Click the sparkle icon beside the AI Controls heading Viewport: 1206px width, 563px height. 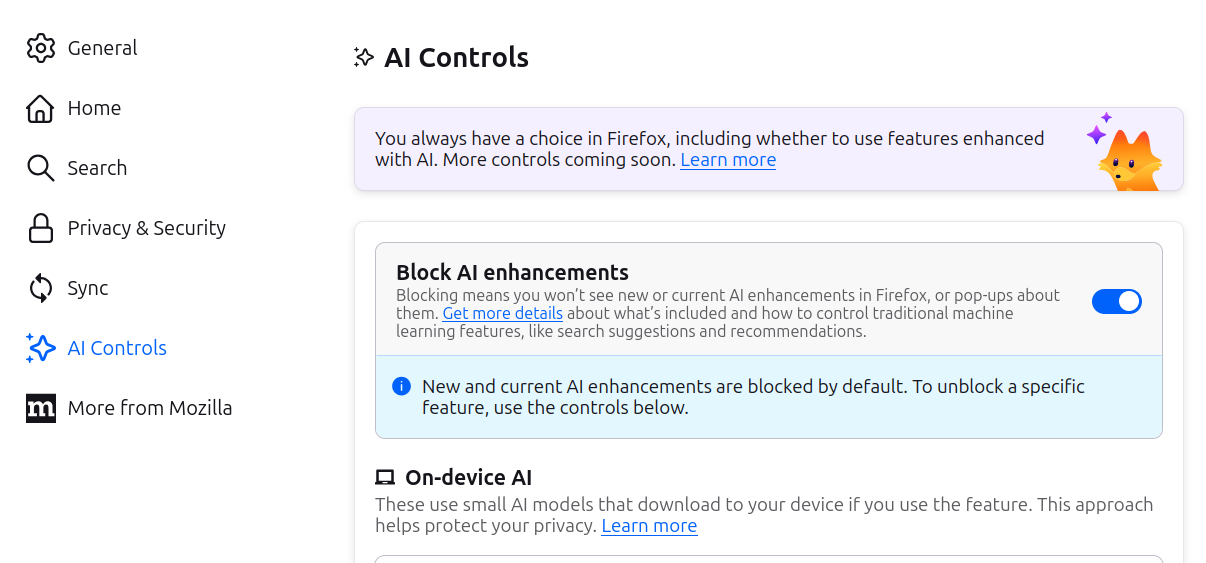coord(364,58)
